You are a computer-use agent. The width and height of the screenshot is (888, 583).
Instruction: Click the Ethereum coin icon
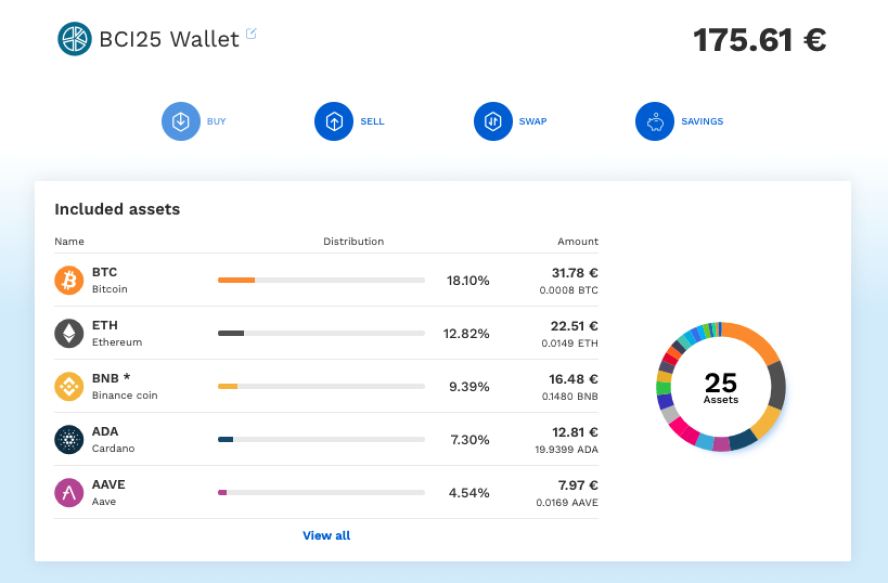(x=69, y=333)
